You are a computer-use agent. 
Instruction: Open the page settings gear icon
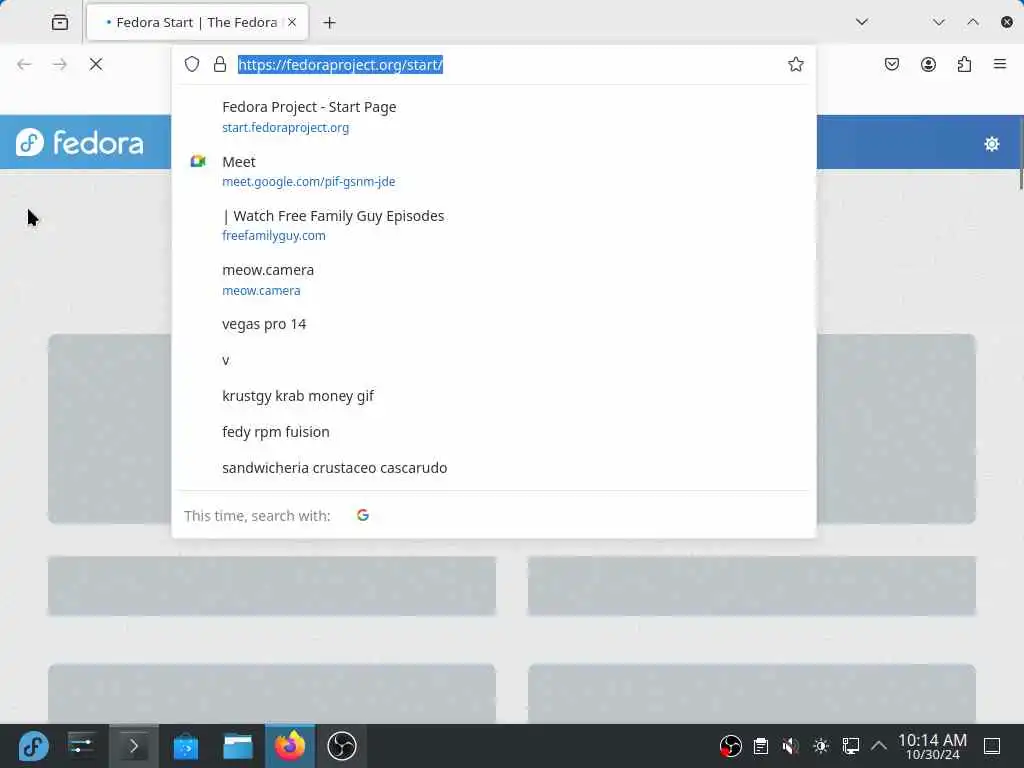pyautogui.click(x=991, y=144)
